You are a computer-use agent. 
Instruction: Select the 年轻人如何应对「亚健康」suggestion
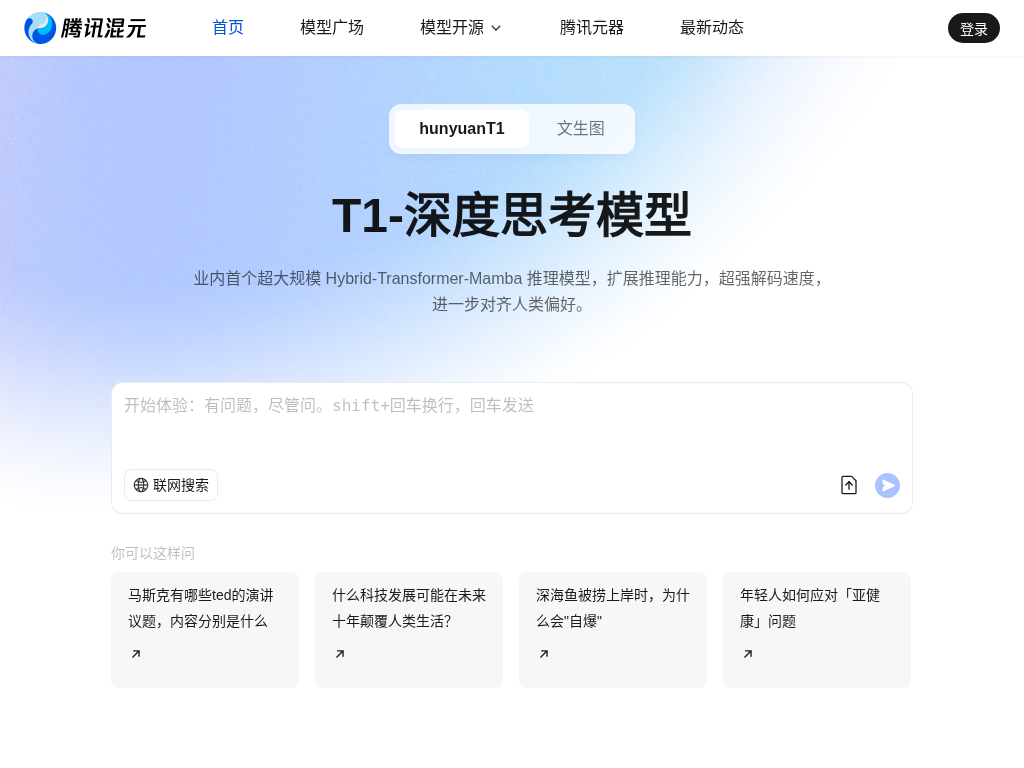click(x=817, y=630)
